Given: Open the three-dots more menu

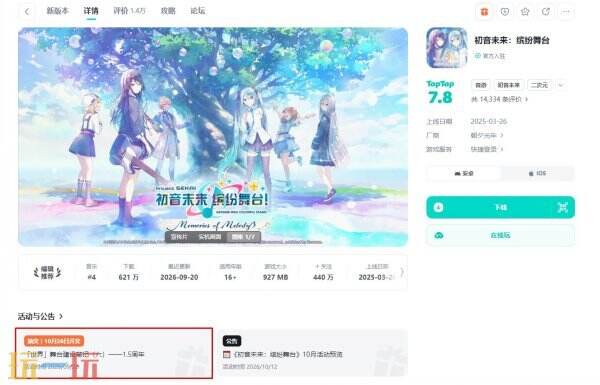Looking at the screenshot, I should coord(566,11).
